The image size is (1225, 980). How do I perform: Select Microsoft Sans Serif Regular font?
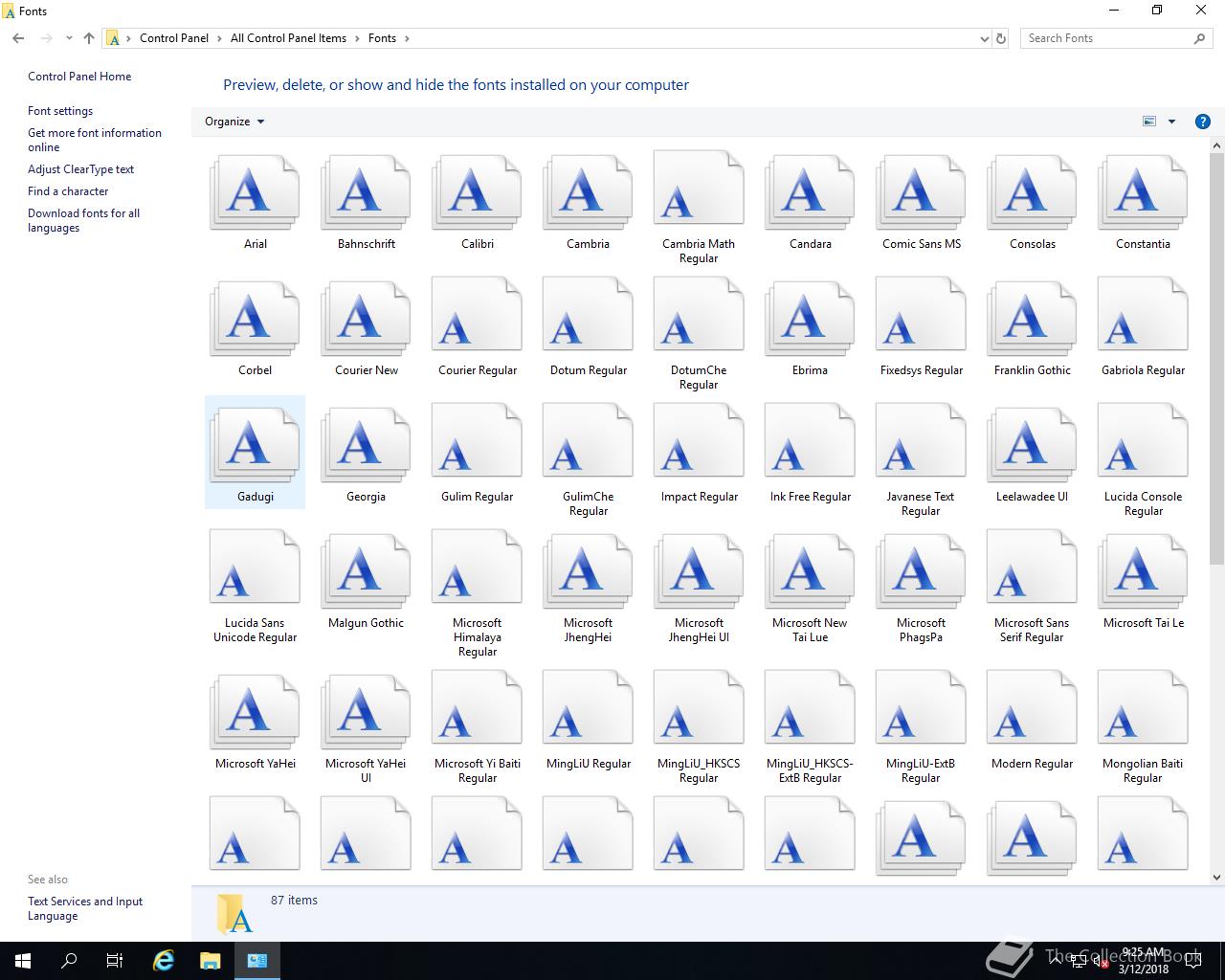pos(1032,567)
